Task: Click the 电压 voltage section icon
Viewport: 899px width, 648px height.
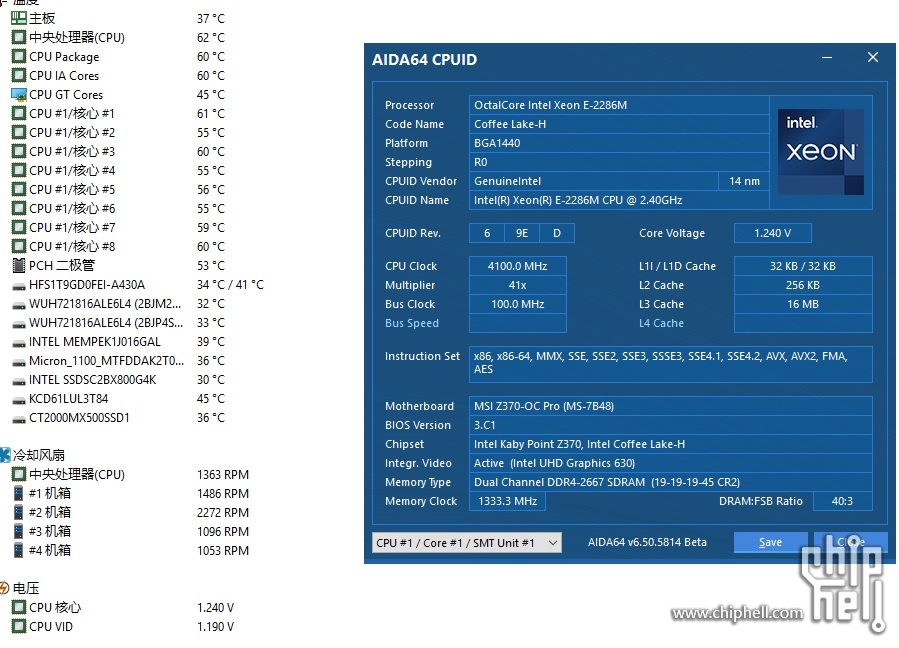Action: 5,588
